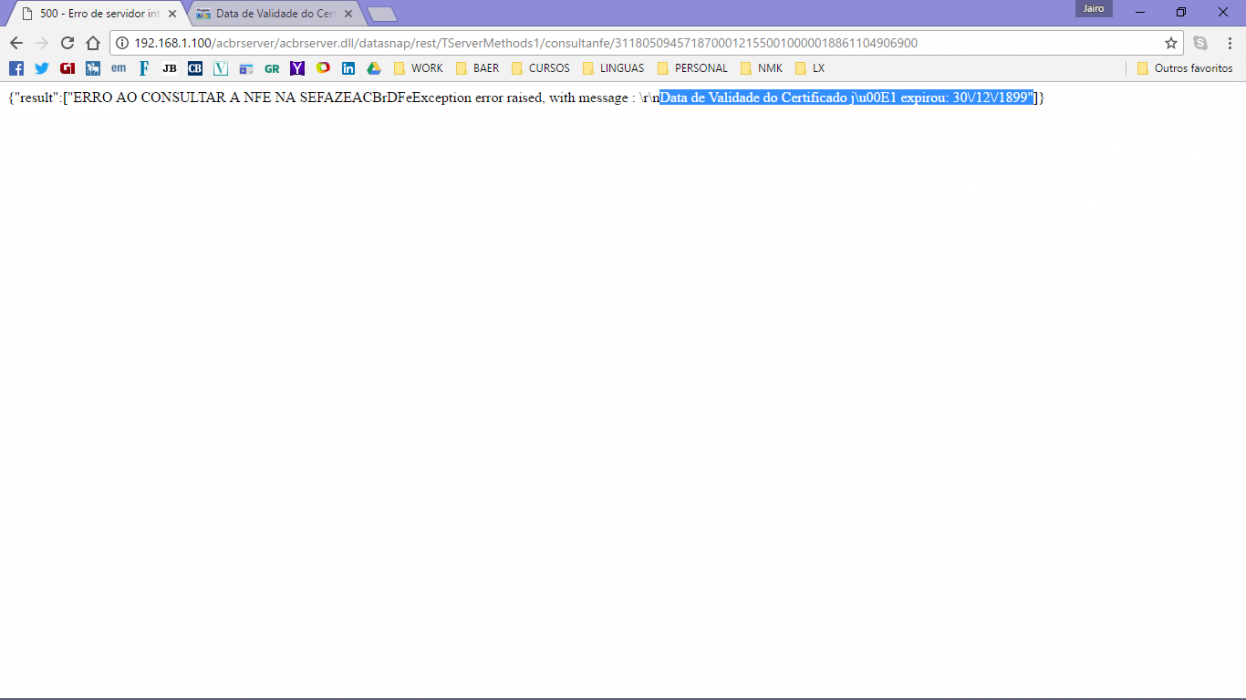
Task: Open the bookmark icon before GR
Action: (x=246, y=68)
